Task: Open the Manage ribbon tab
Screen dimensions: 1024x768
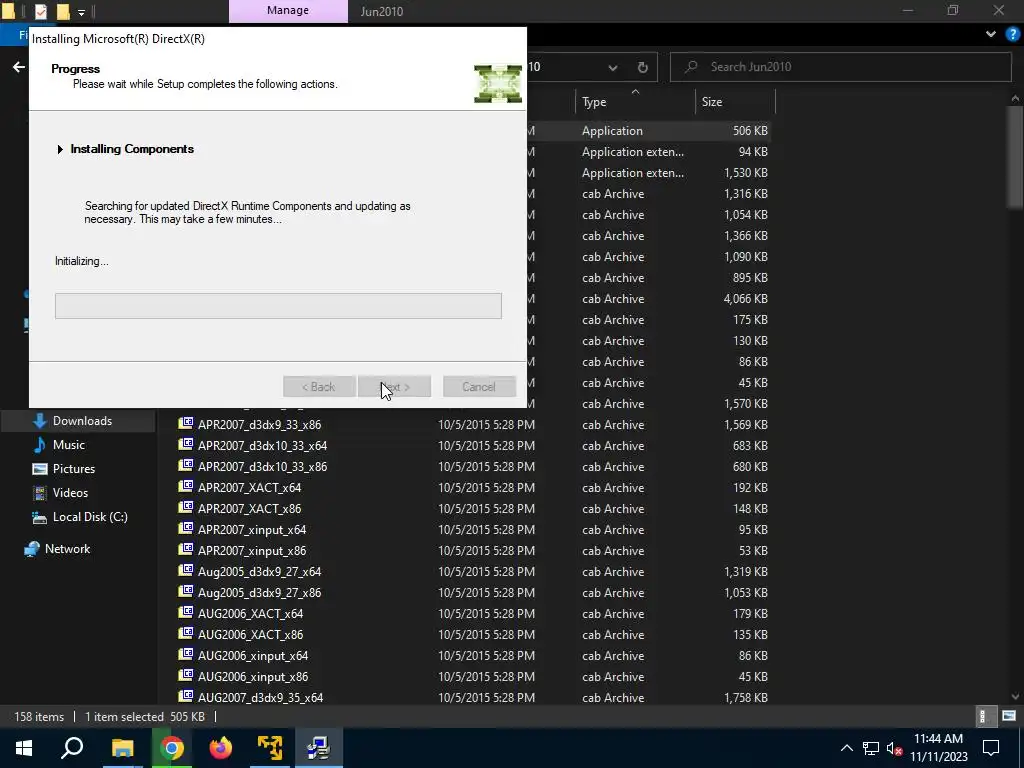Action: [x=288, y=11]
